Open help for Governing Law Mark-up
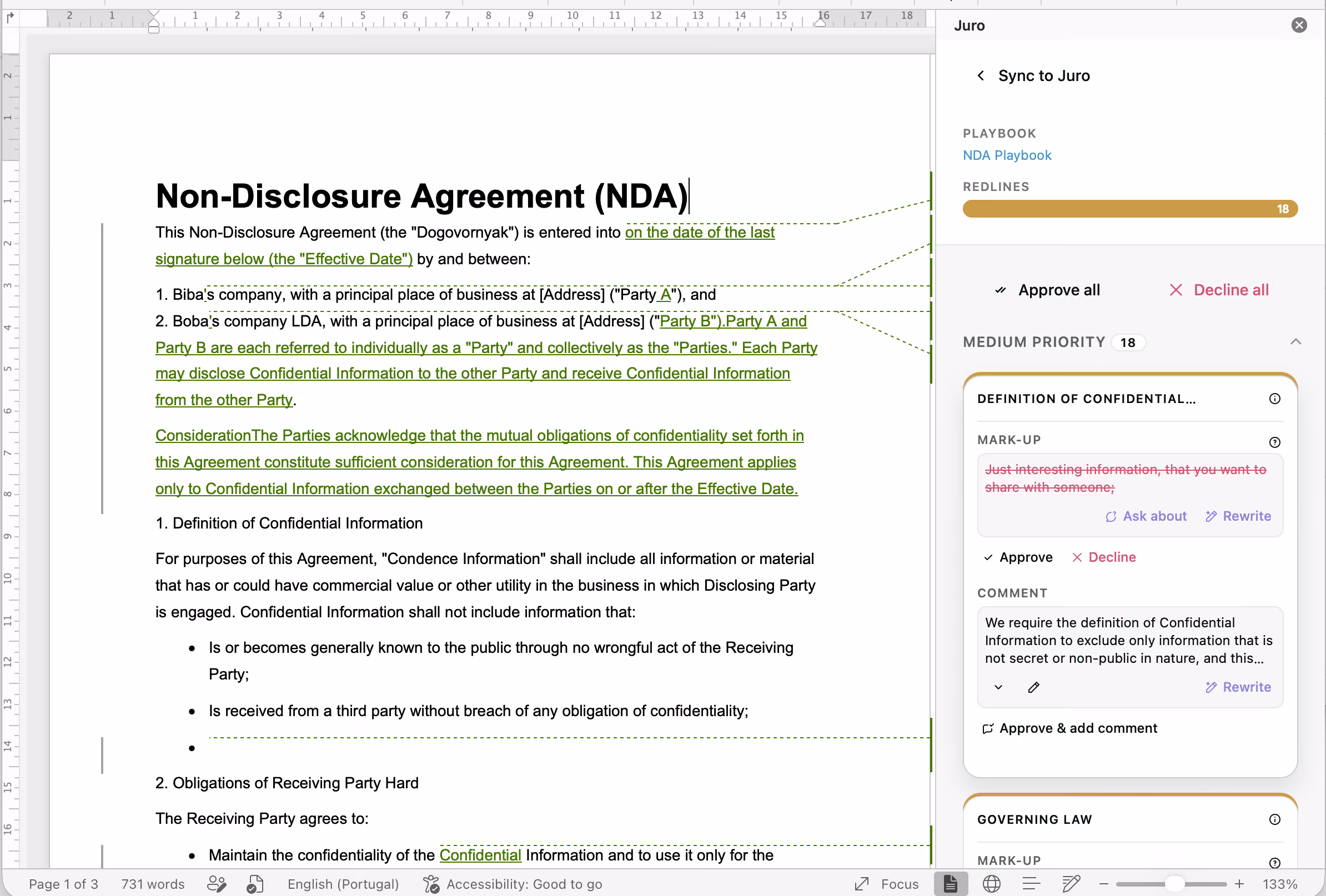The image size is (1326, 896). (x=1275, y=863)
